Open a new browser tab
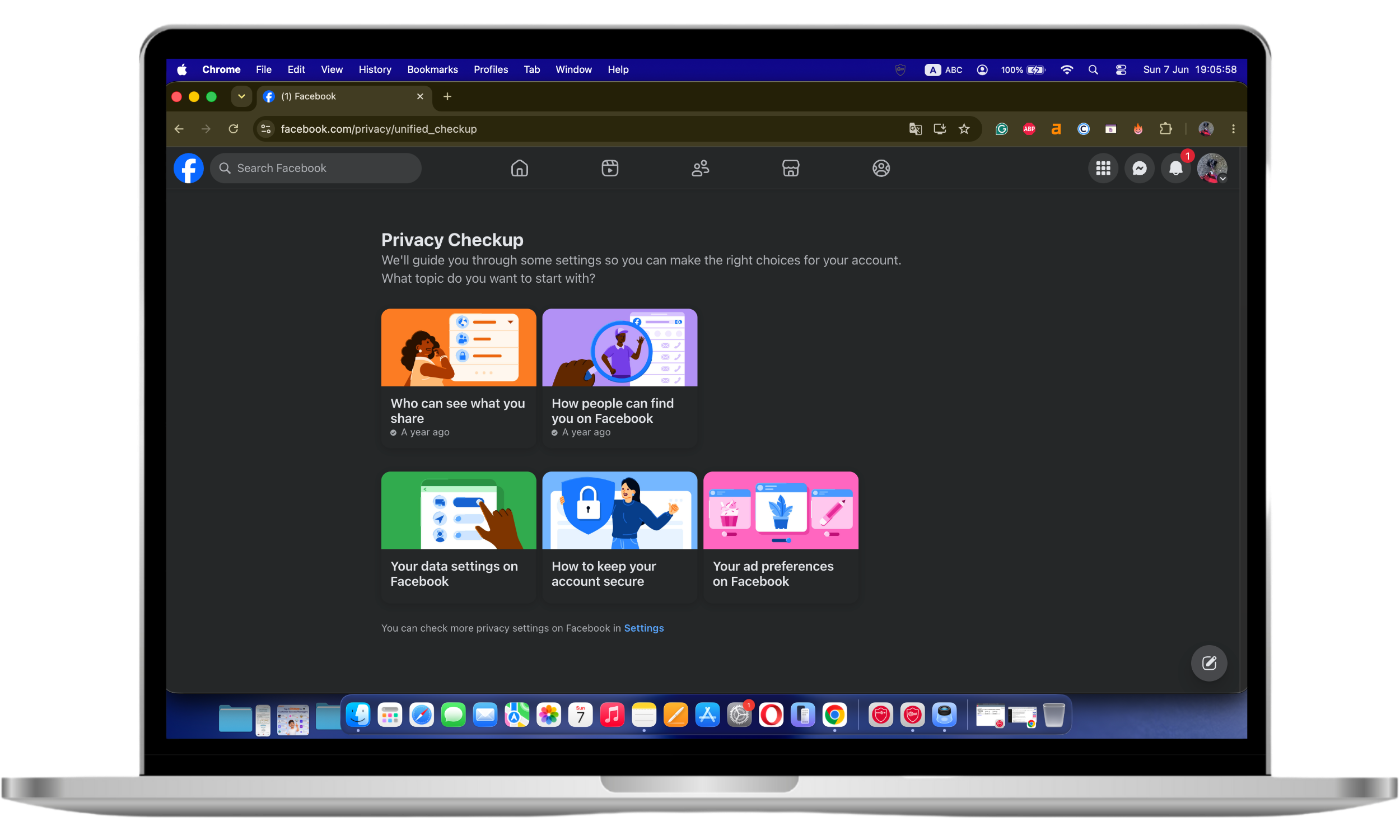The image size is (1400, 840). click(447, 96)
